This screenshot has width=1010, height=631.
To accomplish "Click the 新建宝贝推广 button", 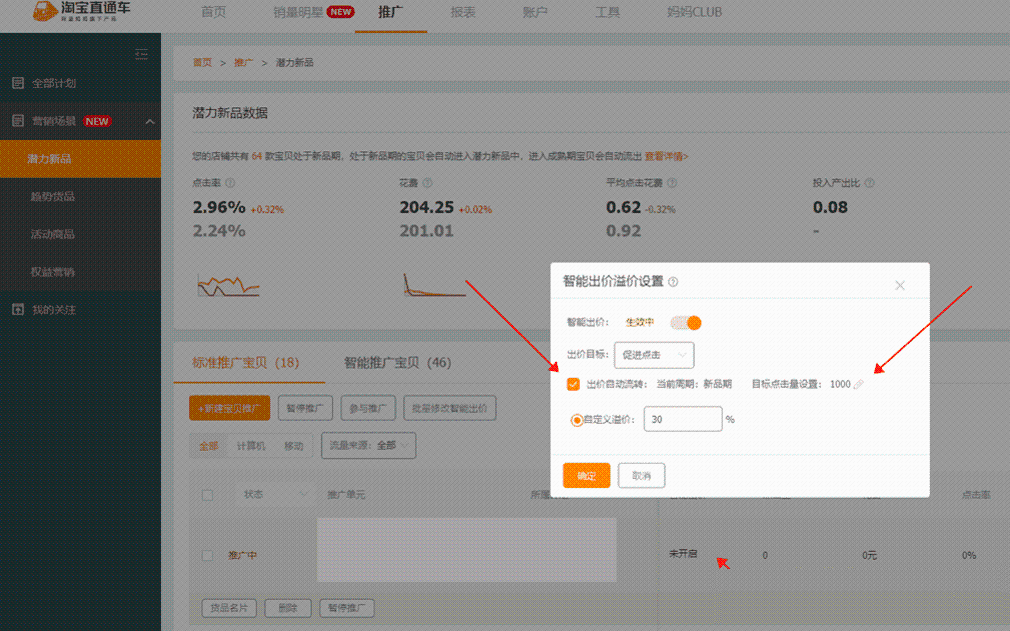I will click(x=229, y=407).
